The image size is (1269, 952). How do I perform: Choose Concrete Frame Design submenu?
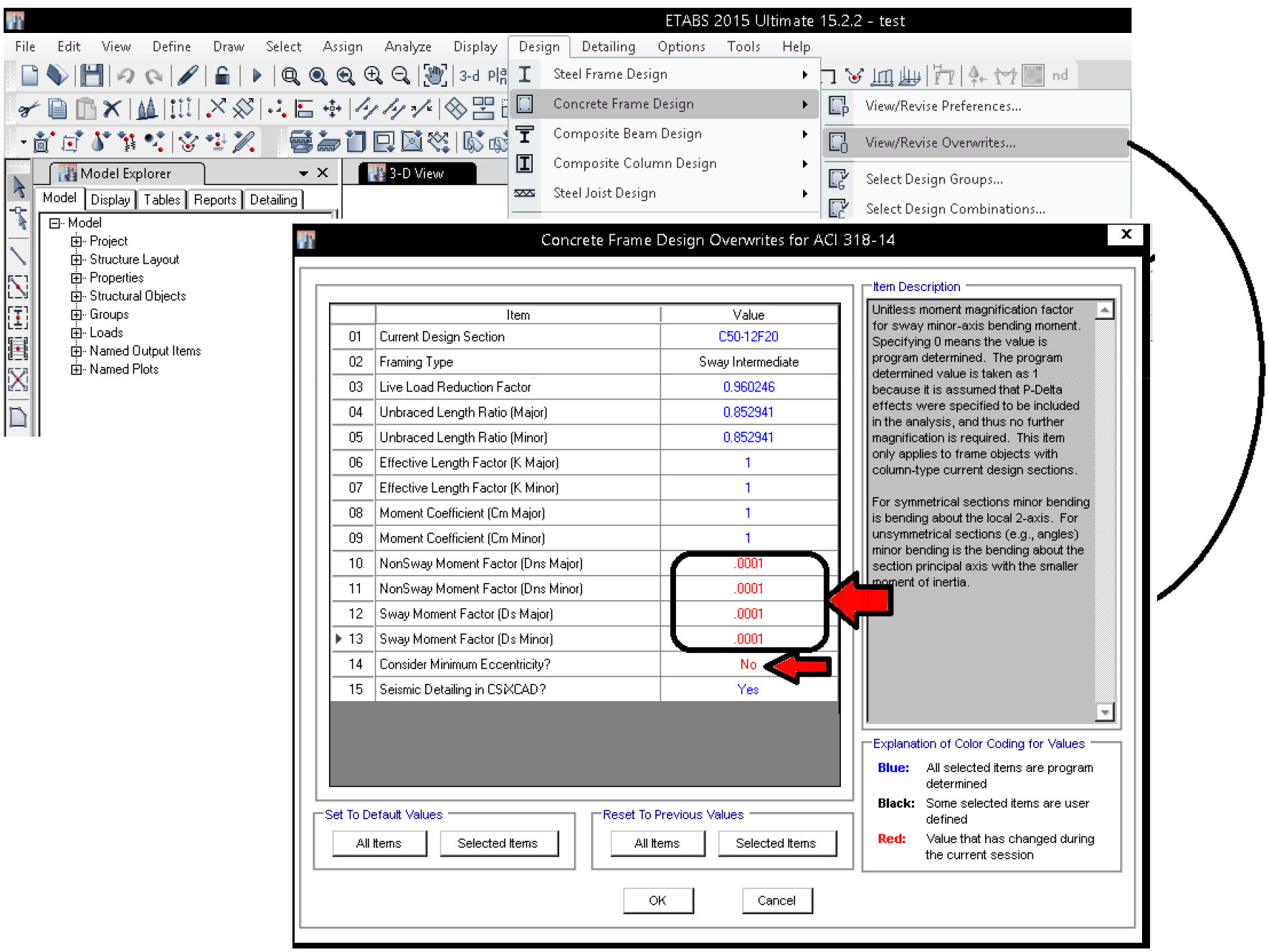click(665, 104)
